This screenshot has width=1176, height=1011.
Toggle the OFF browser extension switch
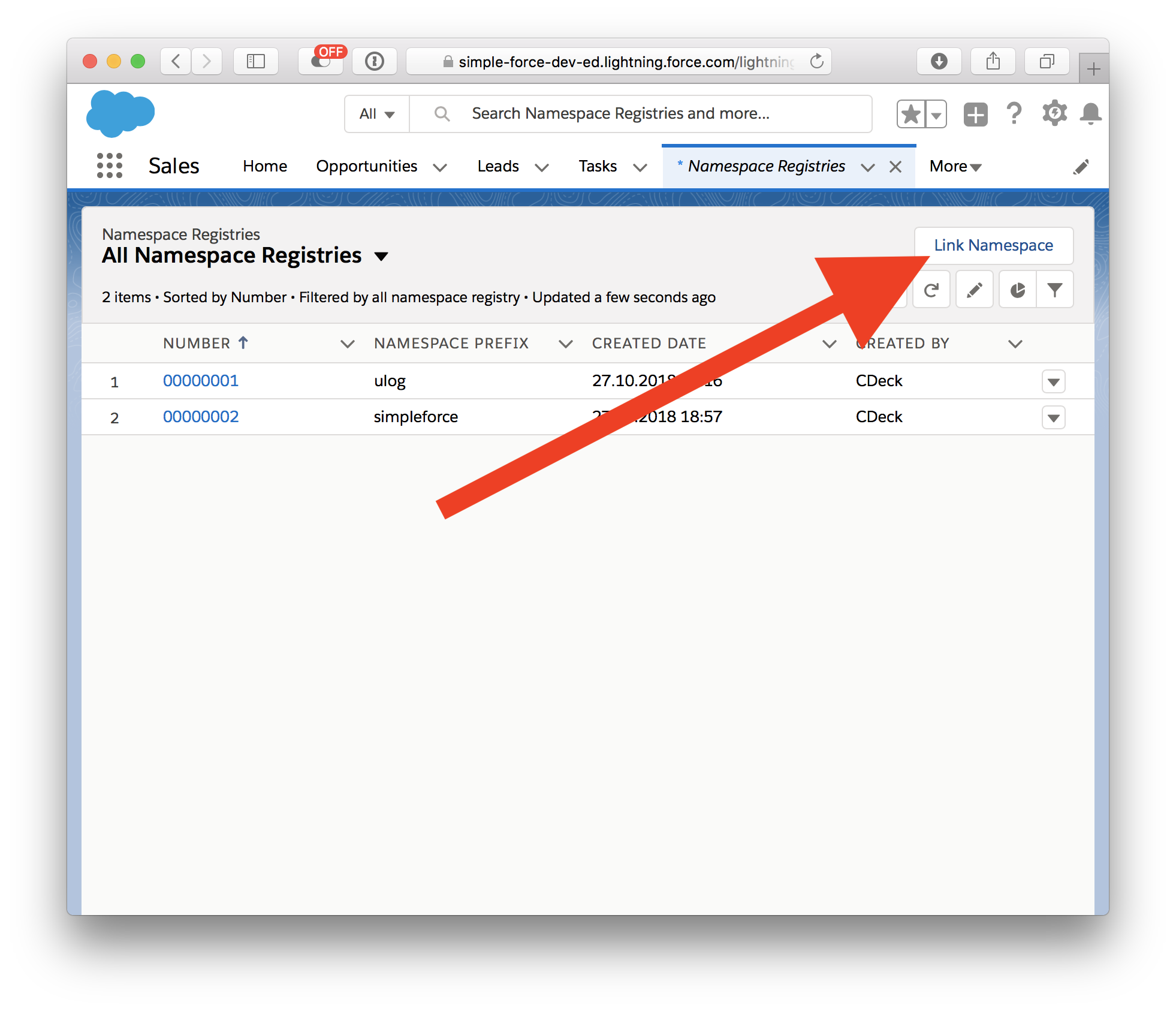point(321,61)
